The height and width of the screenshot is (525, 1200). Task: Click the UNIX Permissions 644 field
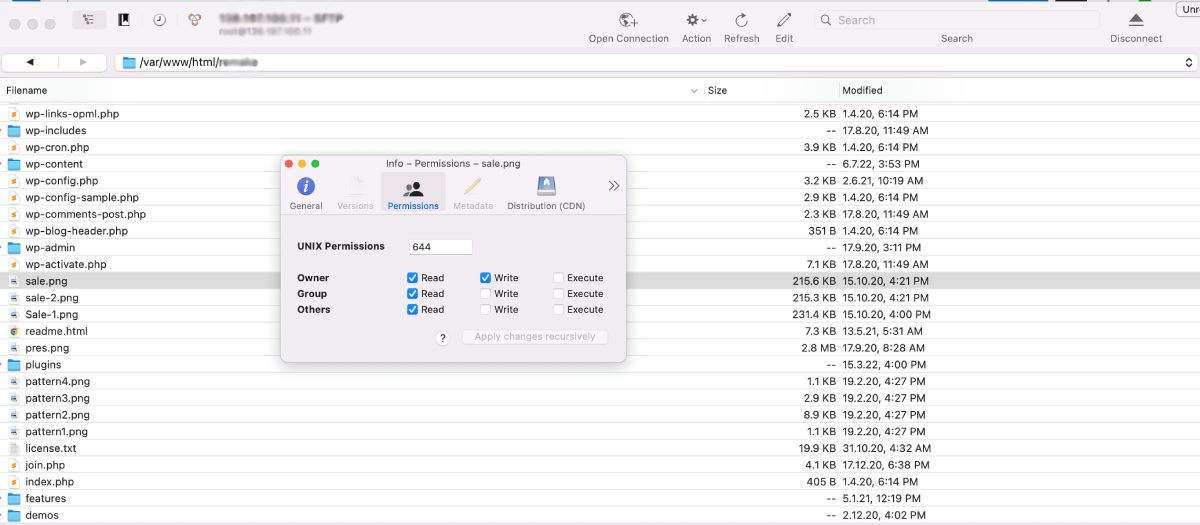pyautogui.click(x=441, y=247)
